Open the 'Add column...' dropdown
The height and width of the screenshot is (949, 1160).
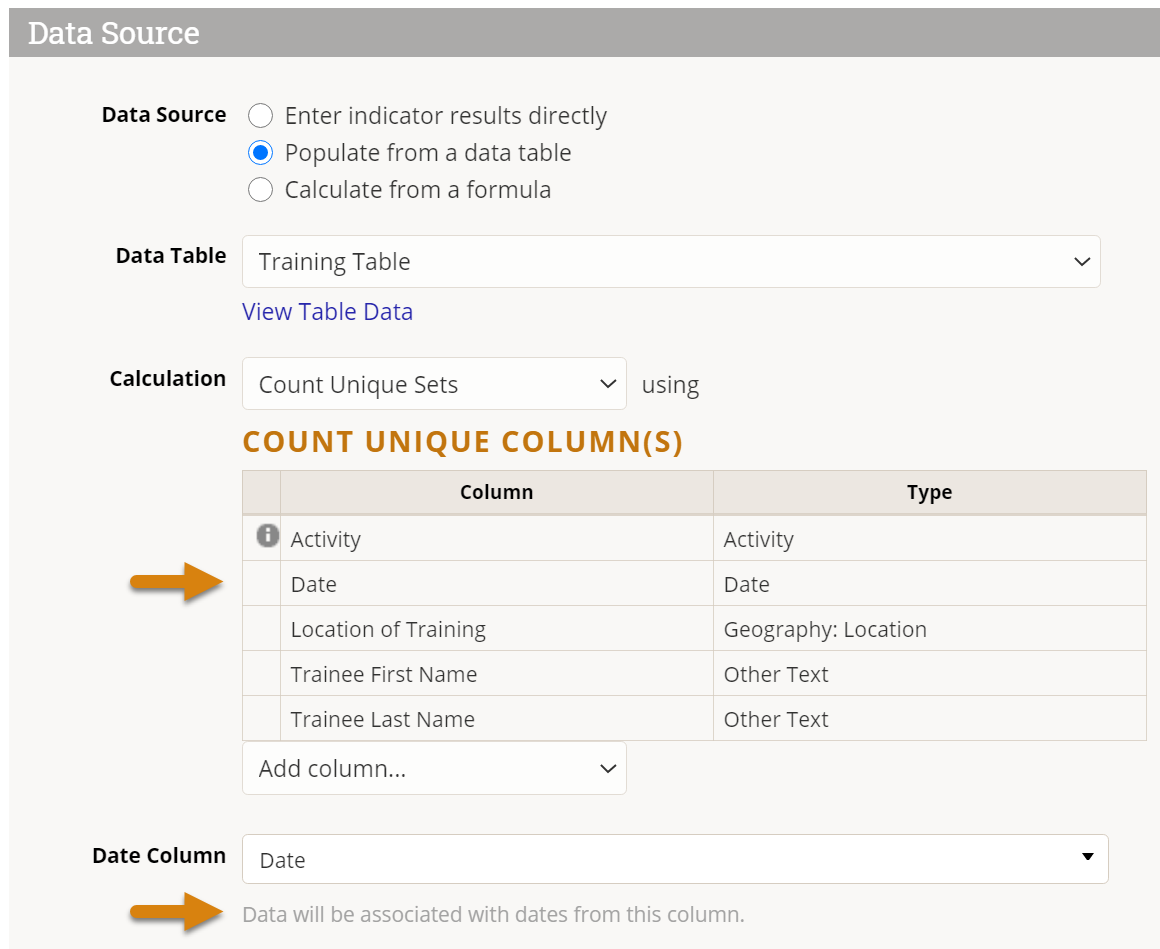[x=434, y=769]
